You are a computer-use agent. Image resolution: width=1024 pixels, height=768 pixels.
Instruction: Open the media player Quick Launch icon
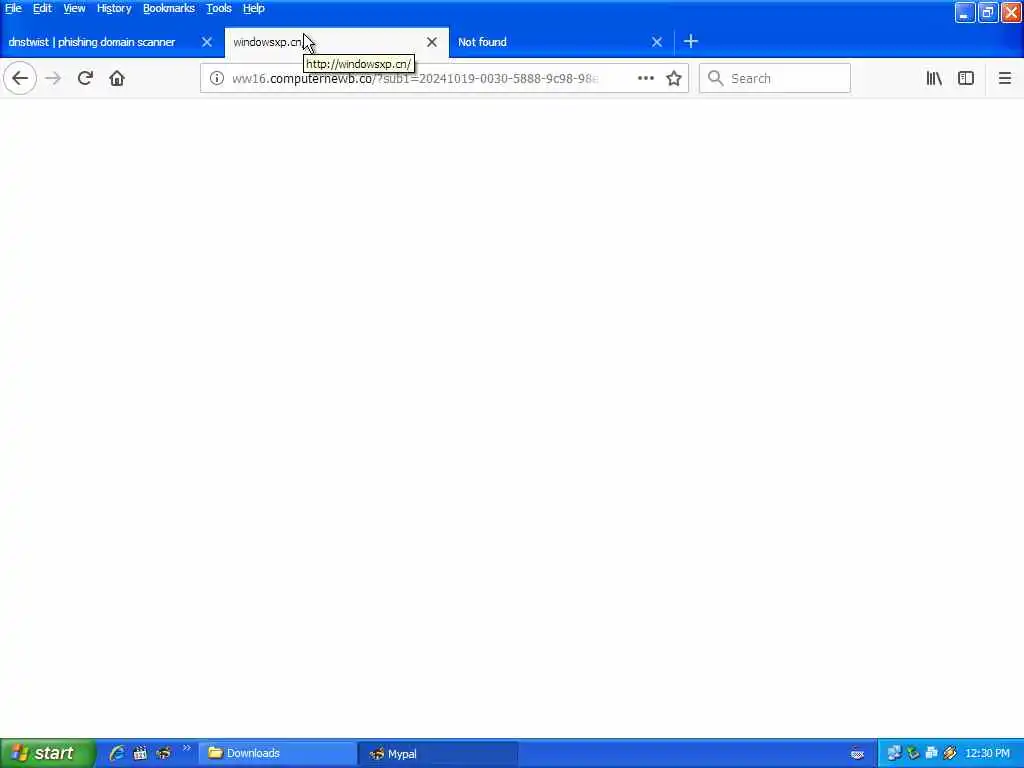coord(140,753)
